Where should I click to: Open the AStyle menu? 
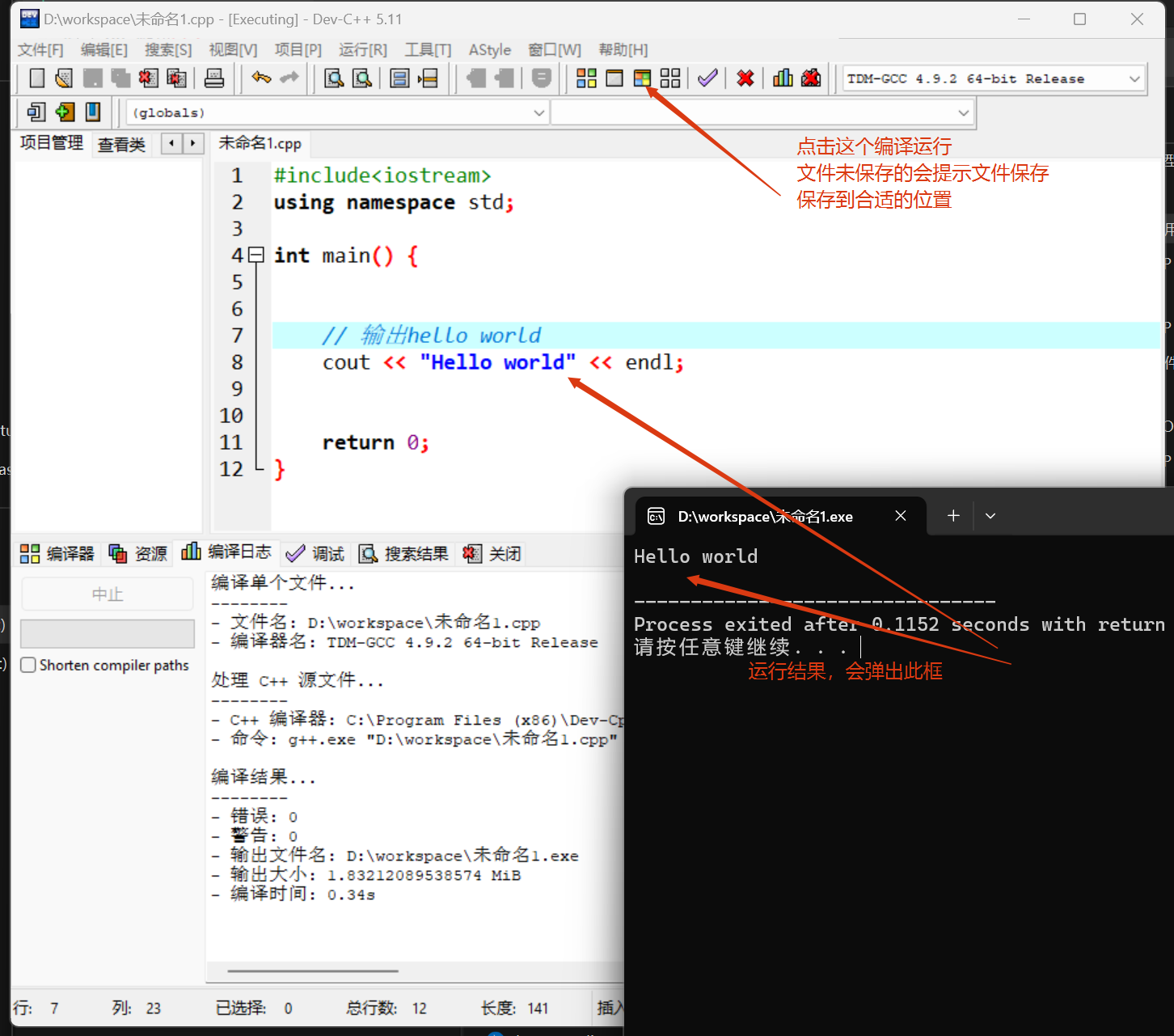[490, 50]
